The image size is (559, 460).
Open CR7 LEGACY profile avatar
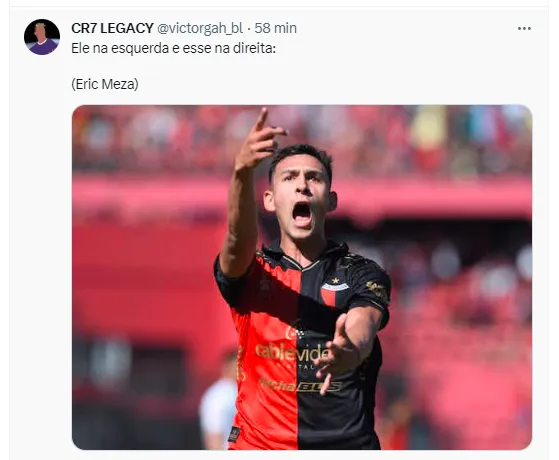click(42, 37)
